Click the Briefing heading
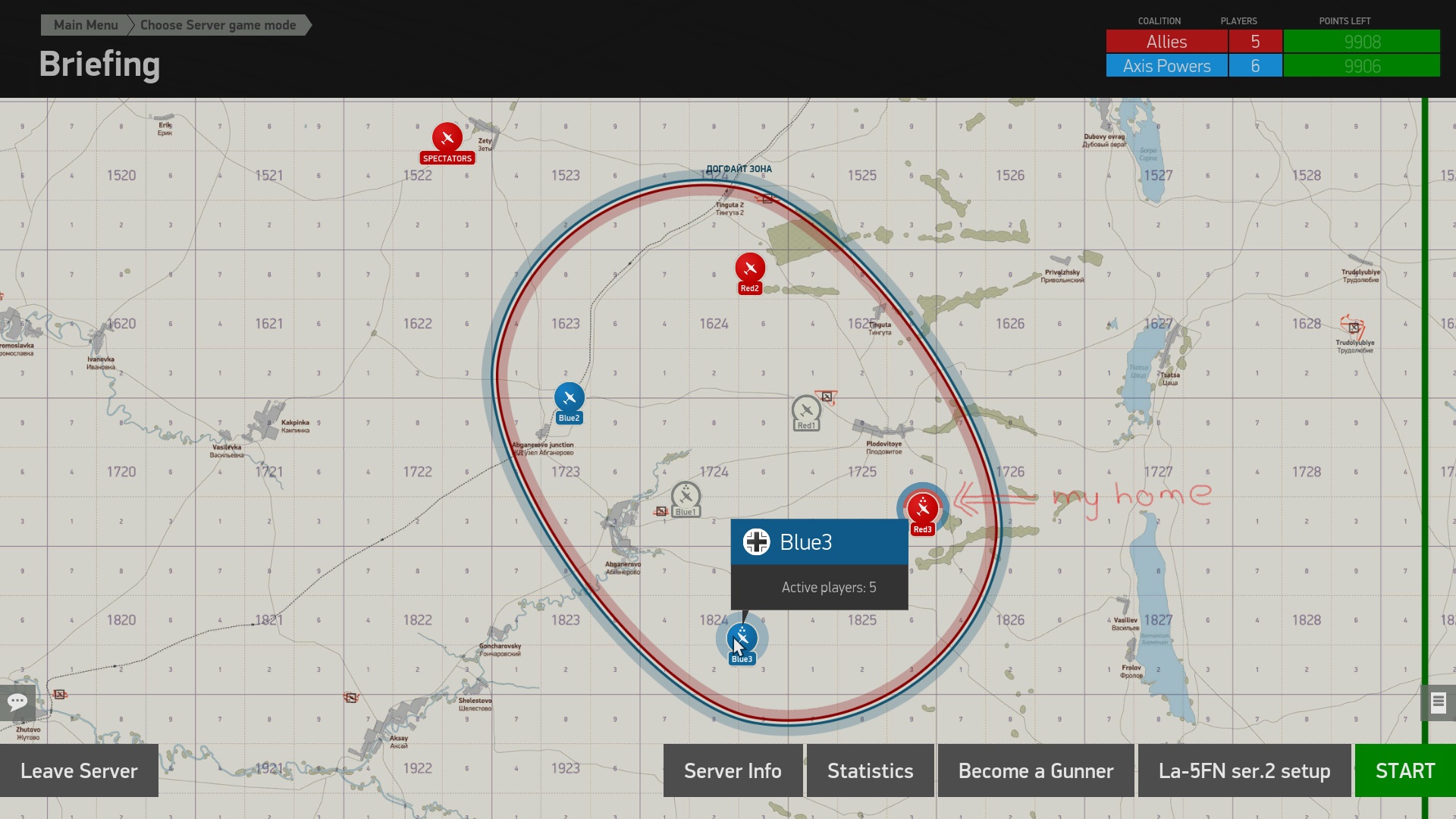 pos(99,64)
